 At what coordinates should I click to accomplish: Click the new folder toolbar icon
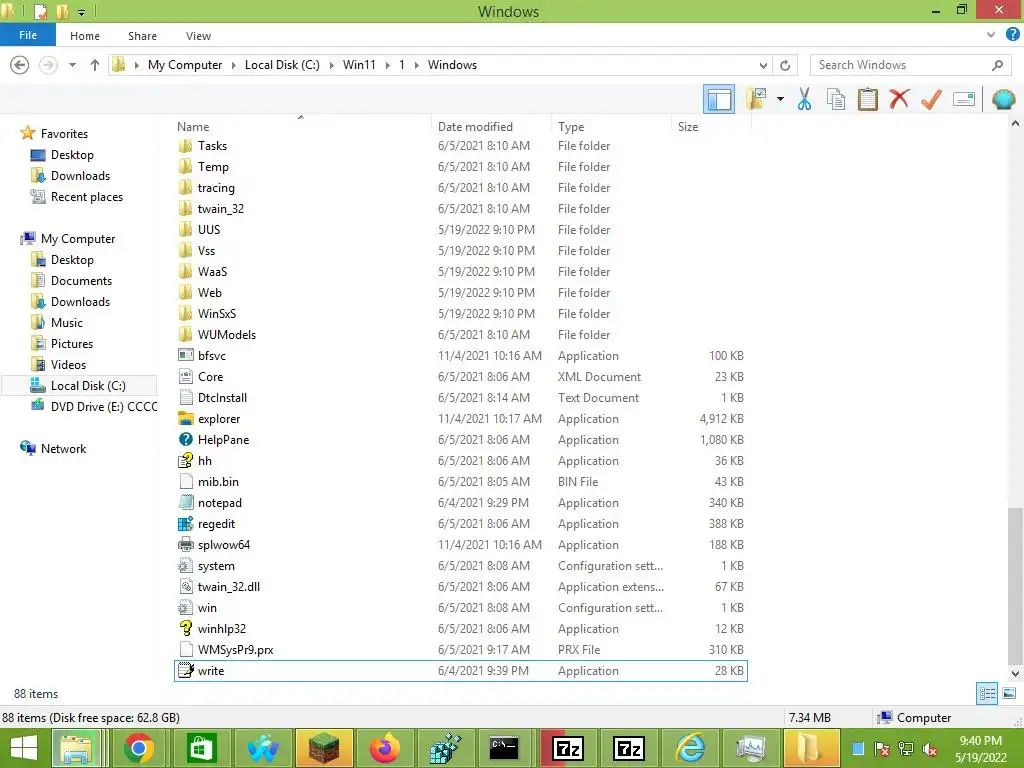[x=756, y=99]
